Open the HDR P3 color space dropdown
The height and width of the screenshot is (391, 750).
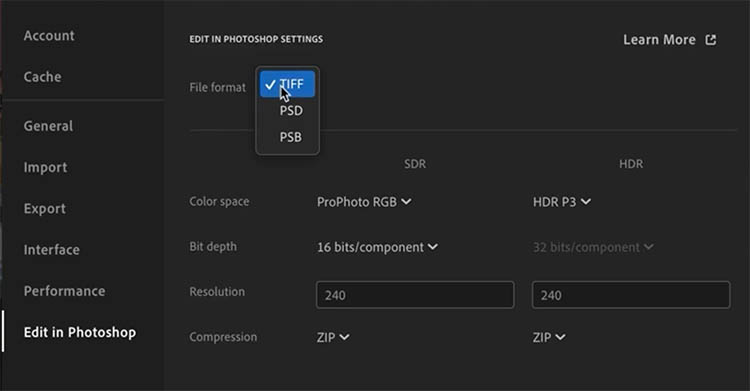coord(562,202)
